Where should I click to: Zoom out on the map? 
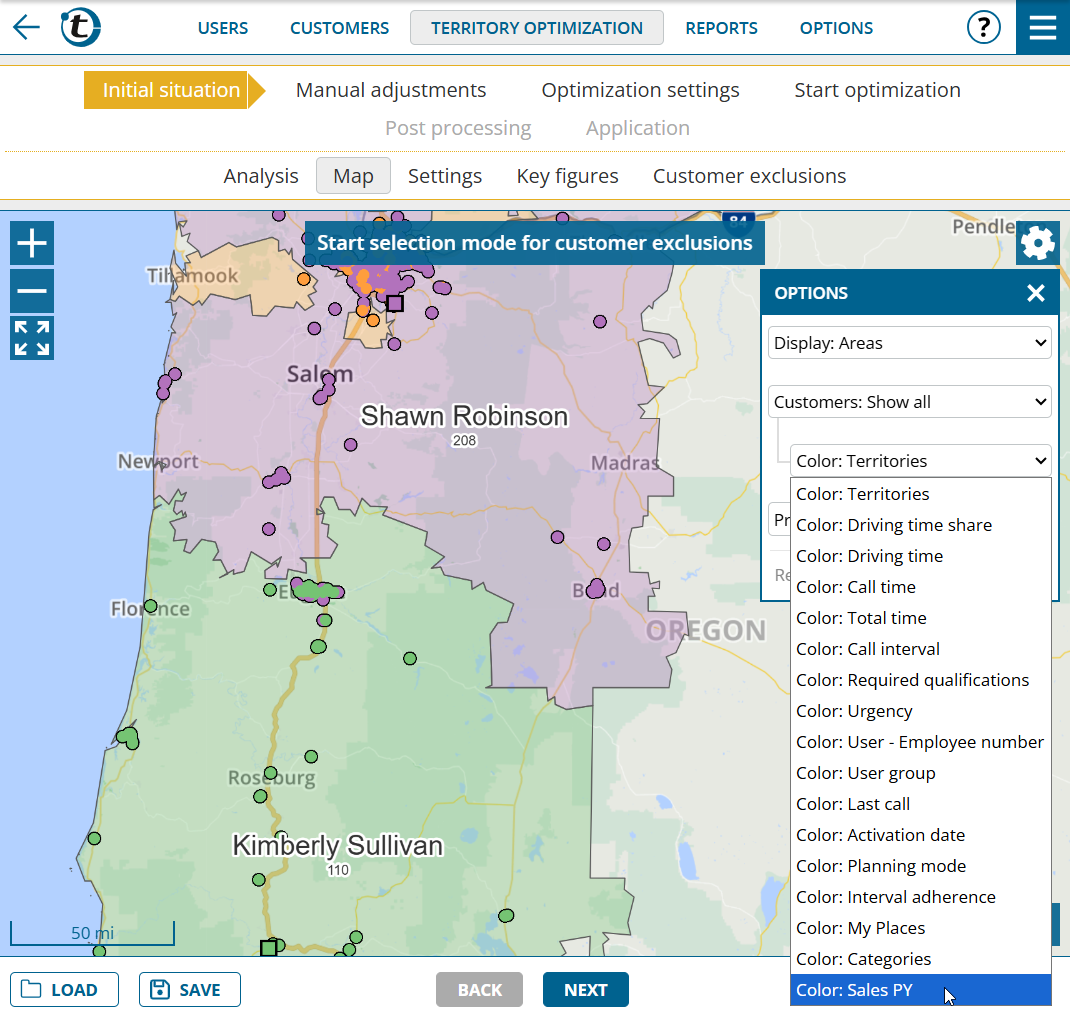pos(32,291)
